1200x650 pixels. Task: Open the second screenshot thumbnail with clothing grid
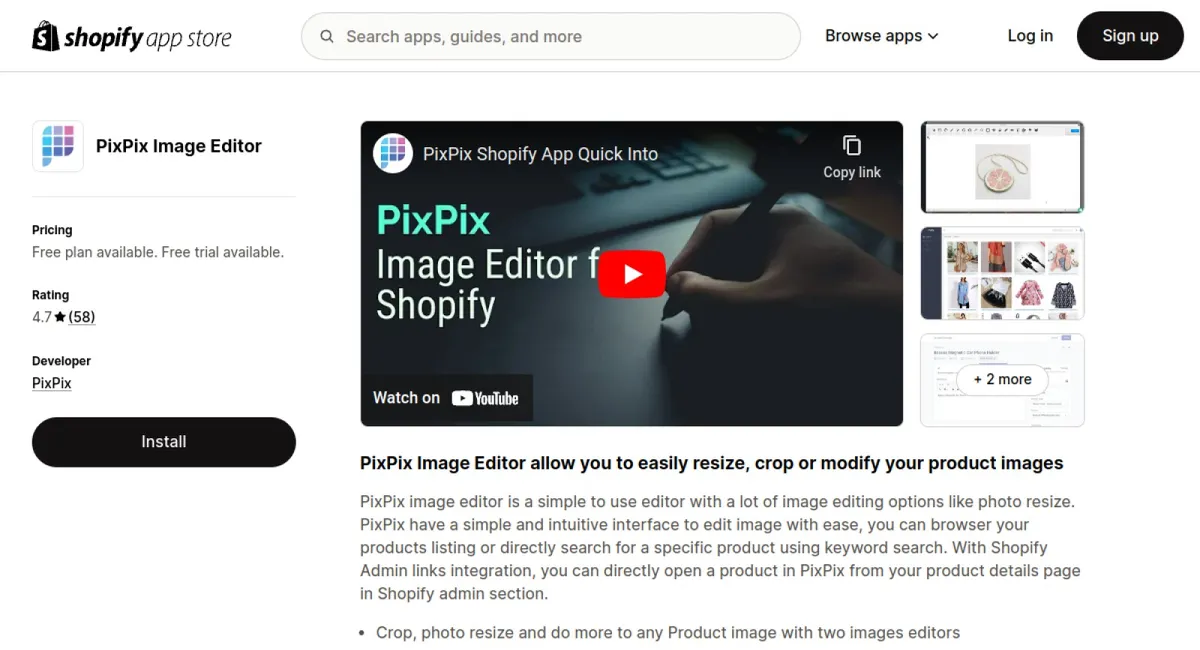1002,274
